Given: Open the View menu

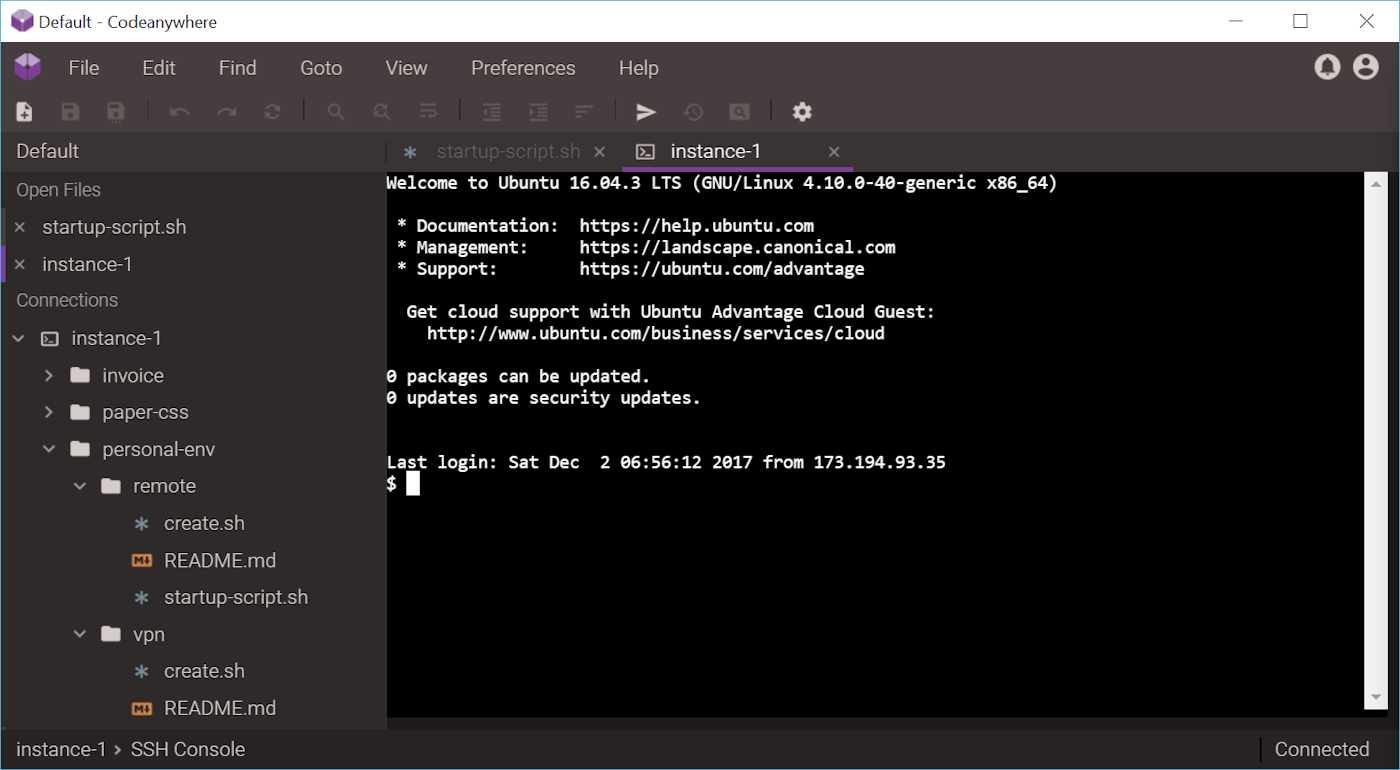Looking at the screenshot, I should tap(406, 68).
